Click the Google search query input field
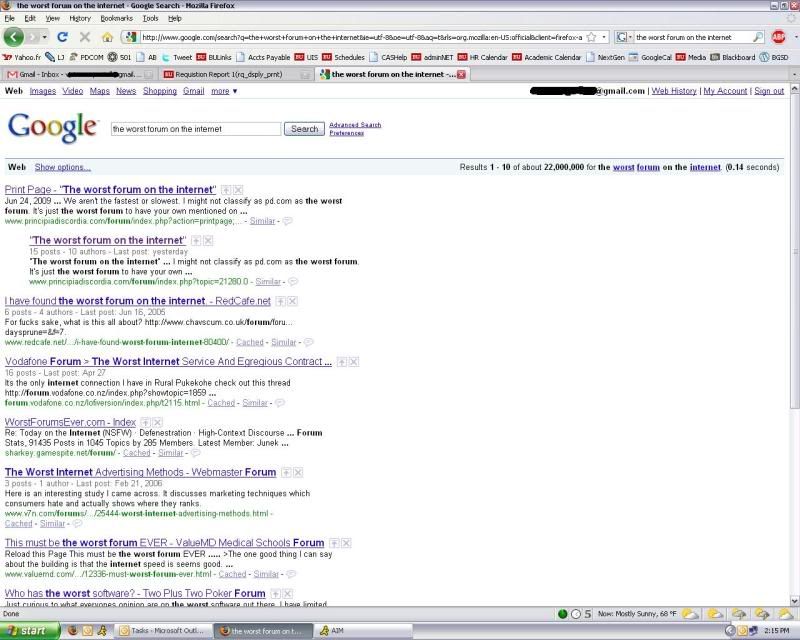Viewport: 800px width, 640px height. (196, 129)
